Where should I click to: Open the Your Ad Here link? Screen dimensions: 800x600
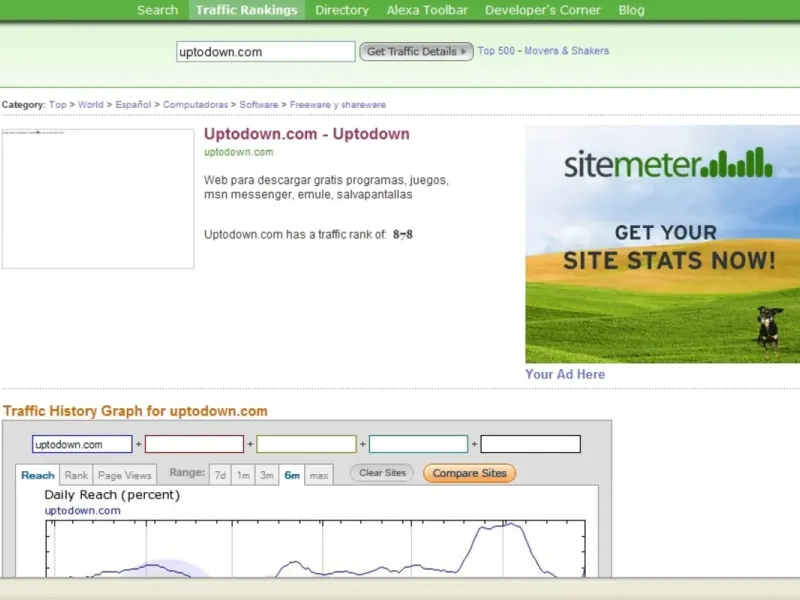tap(565, 374)
